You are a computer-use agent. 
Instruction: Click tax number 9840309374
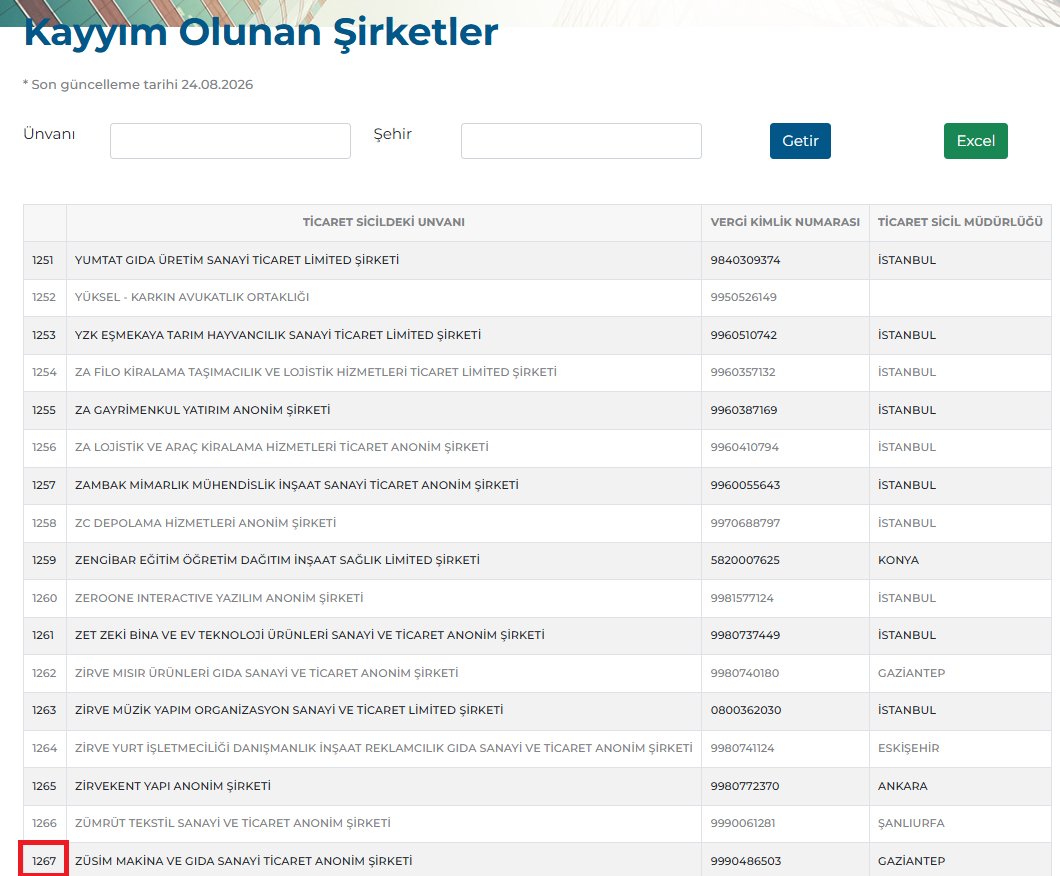point(745,260)
